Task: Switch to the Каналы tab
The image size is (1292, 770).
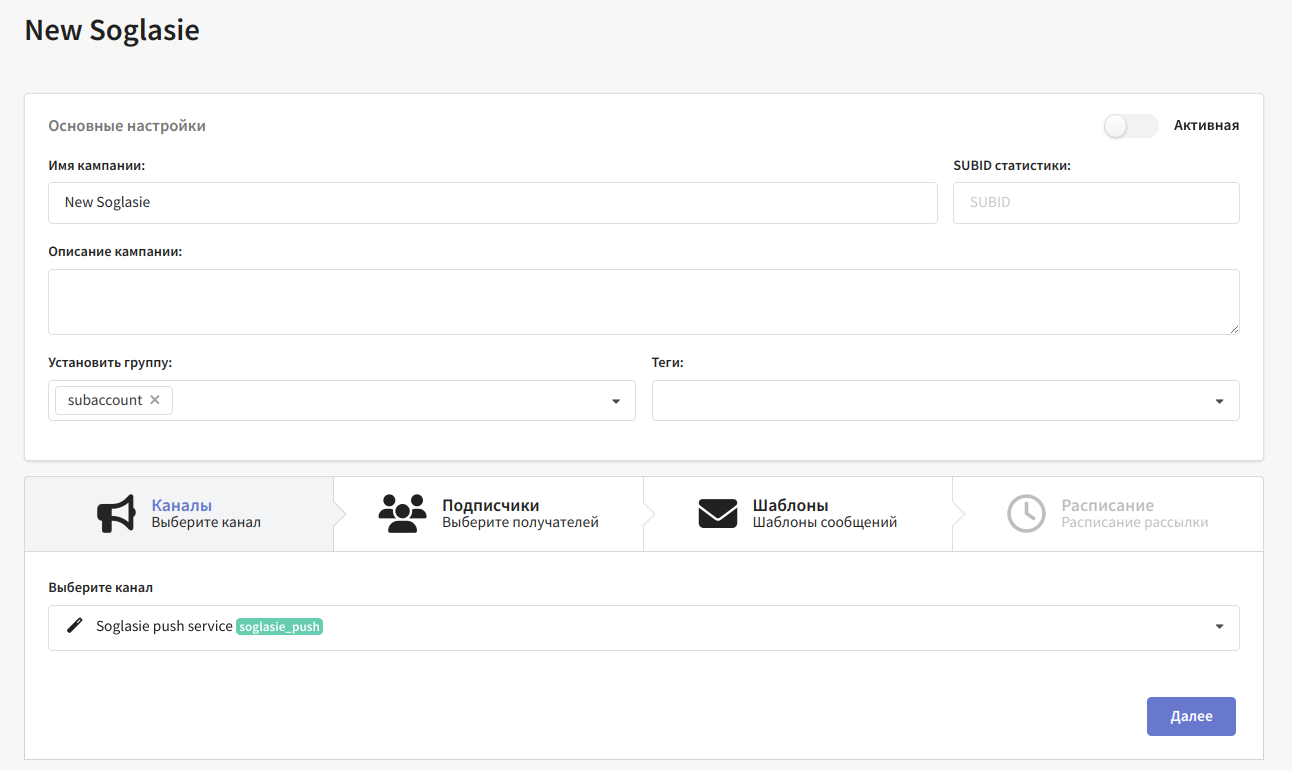Action: tap(179, 514)
